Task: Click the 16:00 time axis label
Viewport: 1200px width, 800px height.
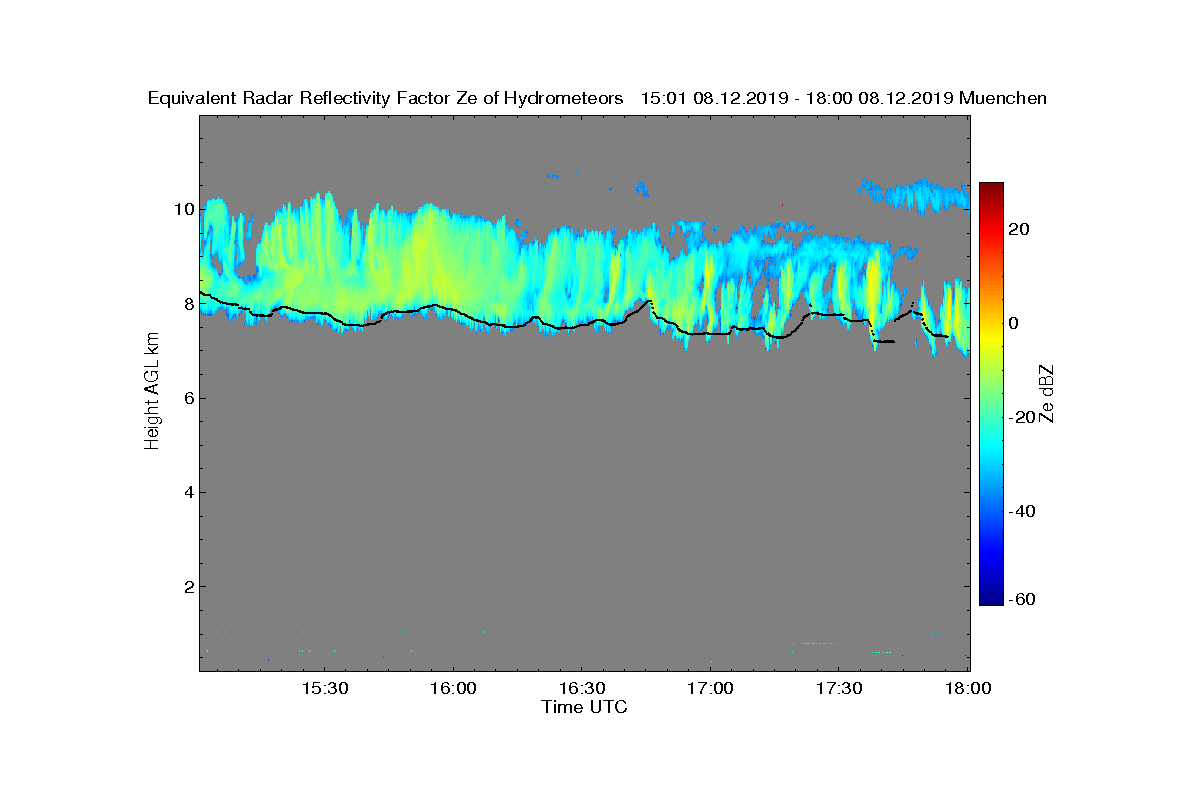Action: click(x=453, y=689)
